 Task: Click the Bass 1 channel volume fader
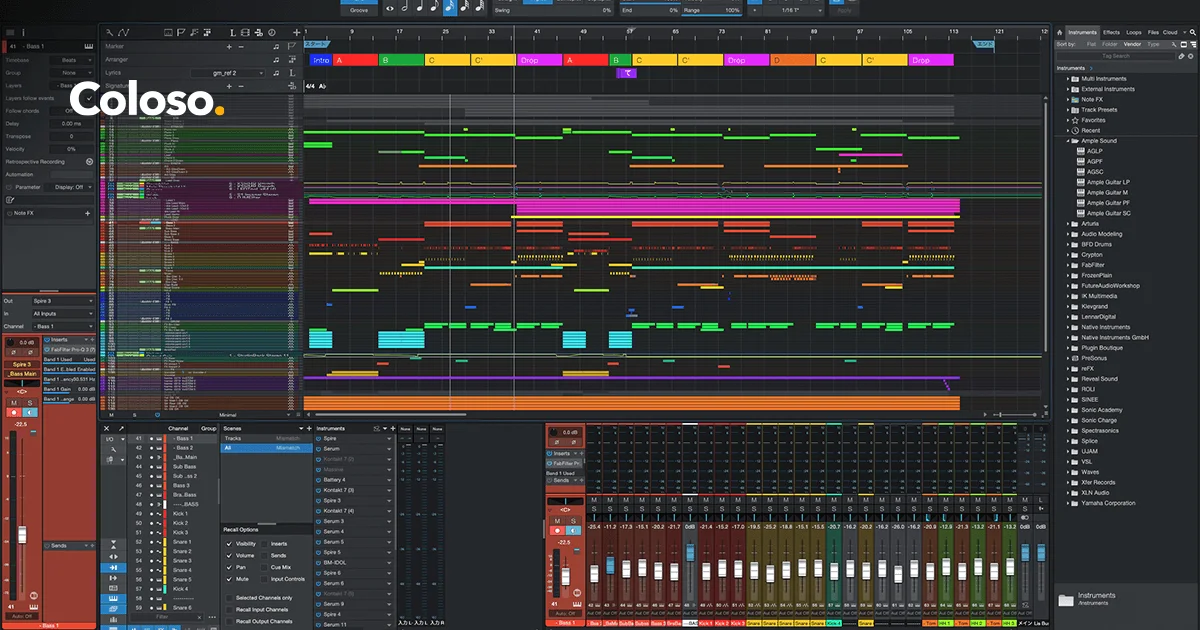pyautogui.click(x=21, y=533)
